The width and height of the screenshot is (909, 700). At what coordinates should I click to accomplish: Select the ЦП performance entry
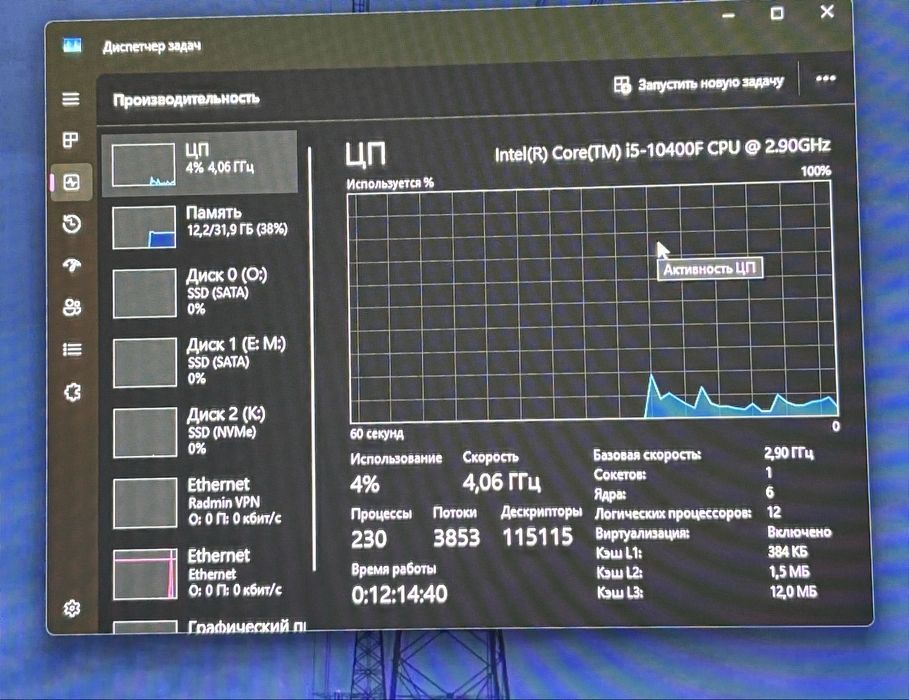click(x=199, y=163)
